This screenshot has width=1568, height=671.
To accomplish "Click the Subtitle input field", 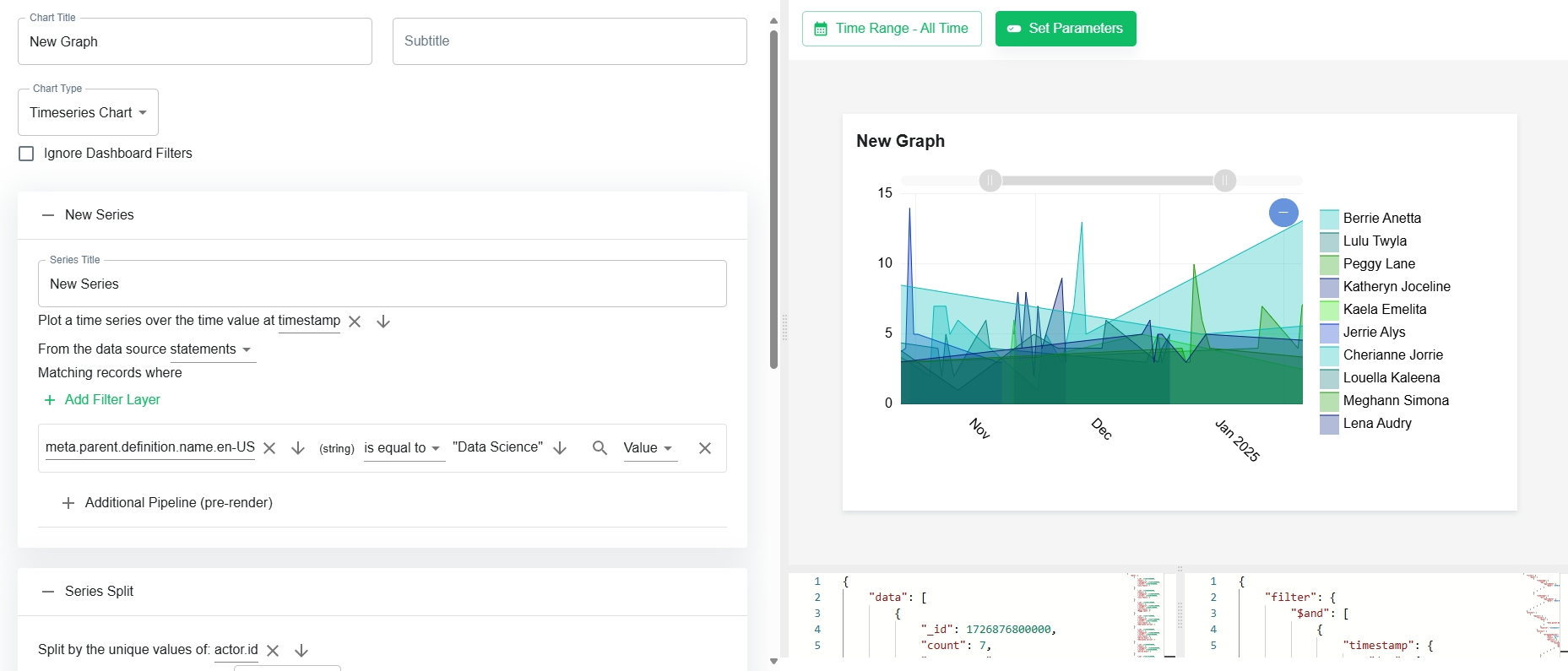I will [x=570, y=41].
